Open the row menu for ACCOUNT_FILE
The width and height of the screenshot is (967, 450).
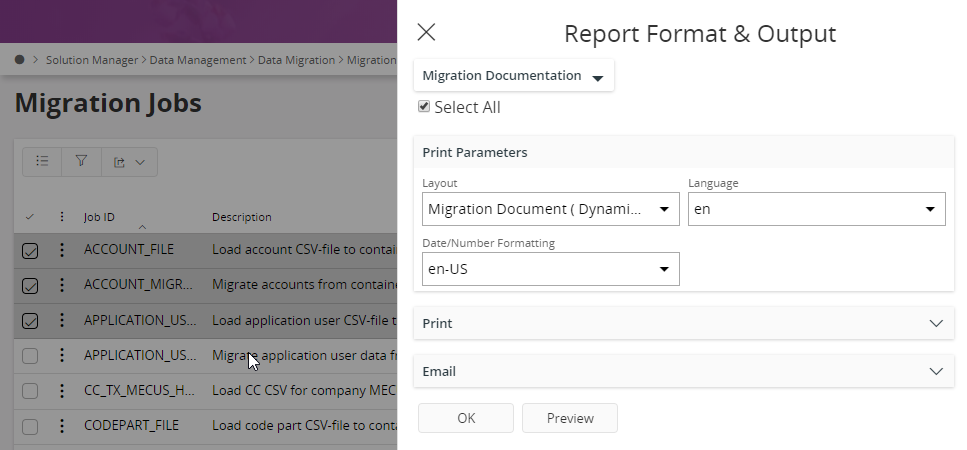62,250
